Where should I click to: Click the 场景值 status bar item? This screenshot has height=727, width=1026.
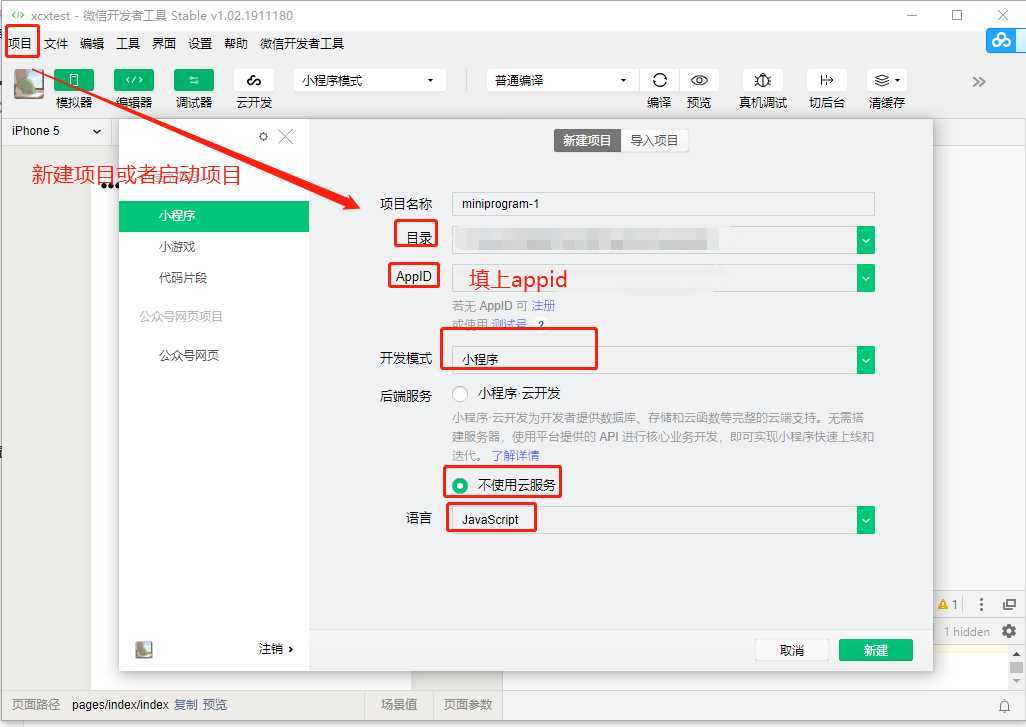399,705
